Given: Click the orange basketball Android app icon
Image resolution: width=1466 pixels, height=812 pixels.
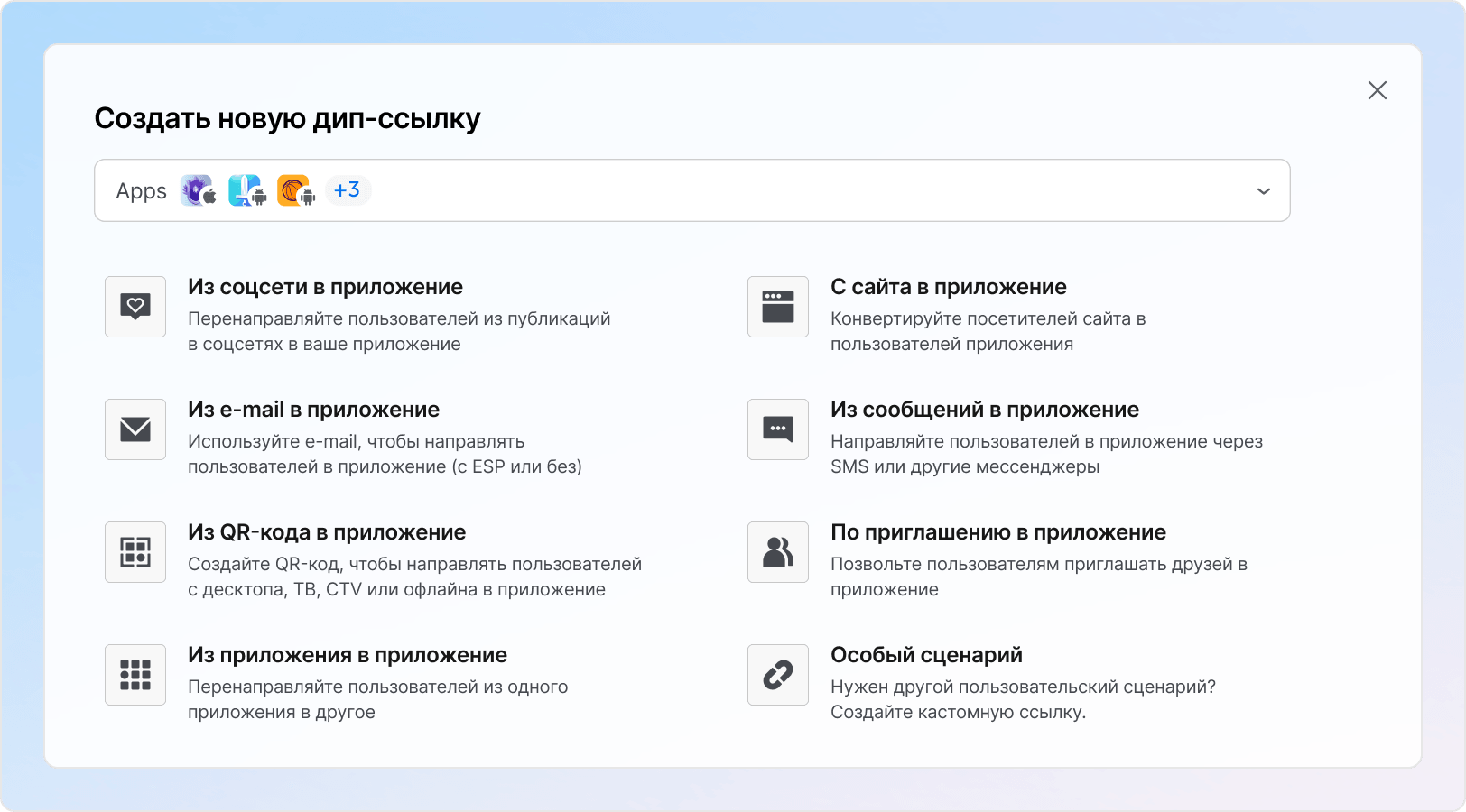Looking at the screenshot, I should pyautogui.click(x=296, y=190).
